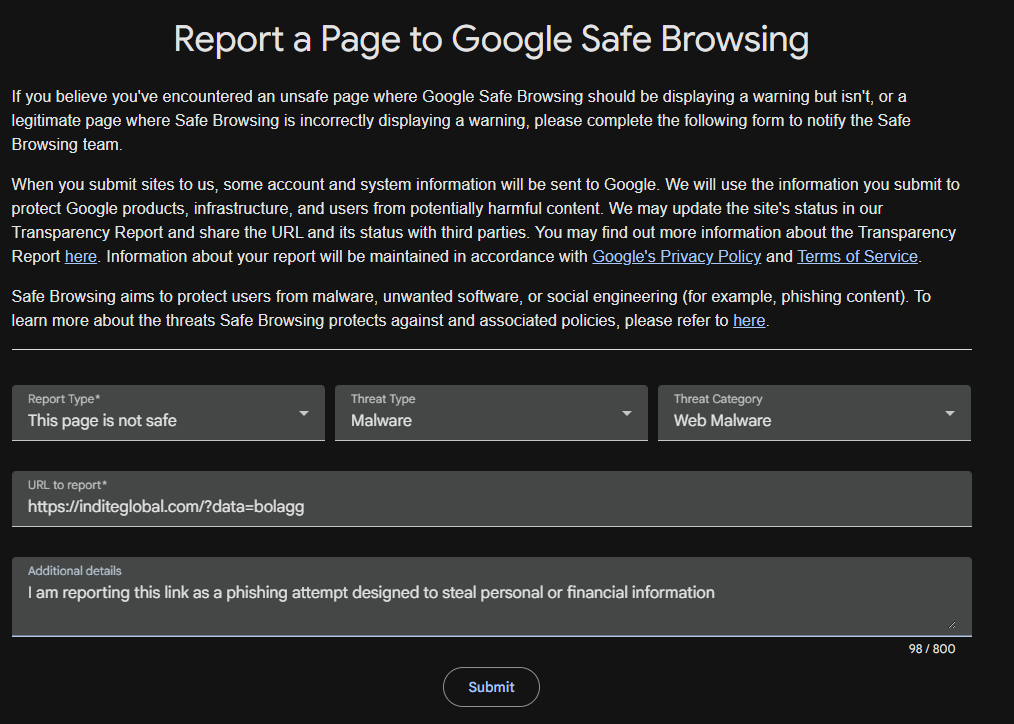Click the 98 / 800 character counter
1014x724 pixels.
(x=931, y=648)
